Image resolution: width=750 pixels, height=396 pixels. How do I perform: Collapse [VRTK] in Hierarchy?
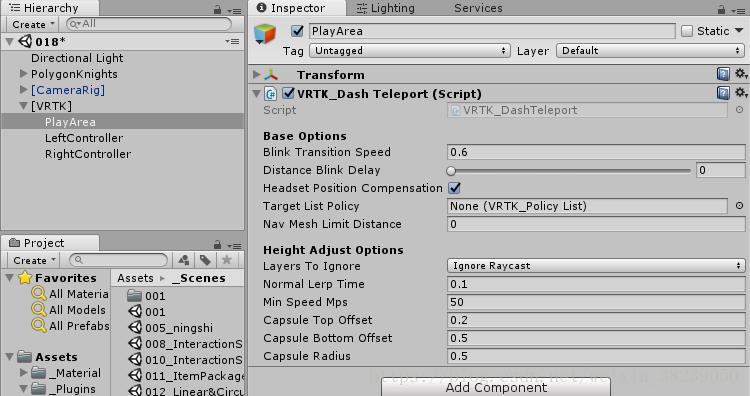[x=23, y=106]
